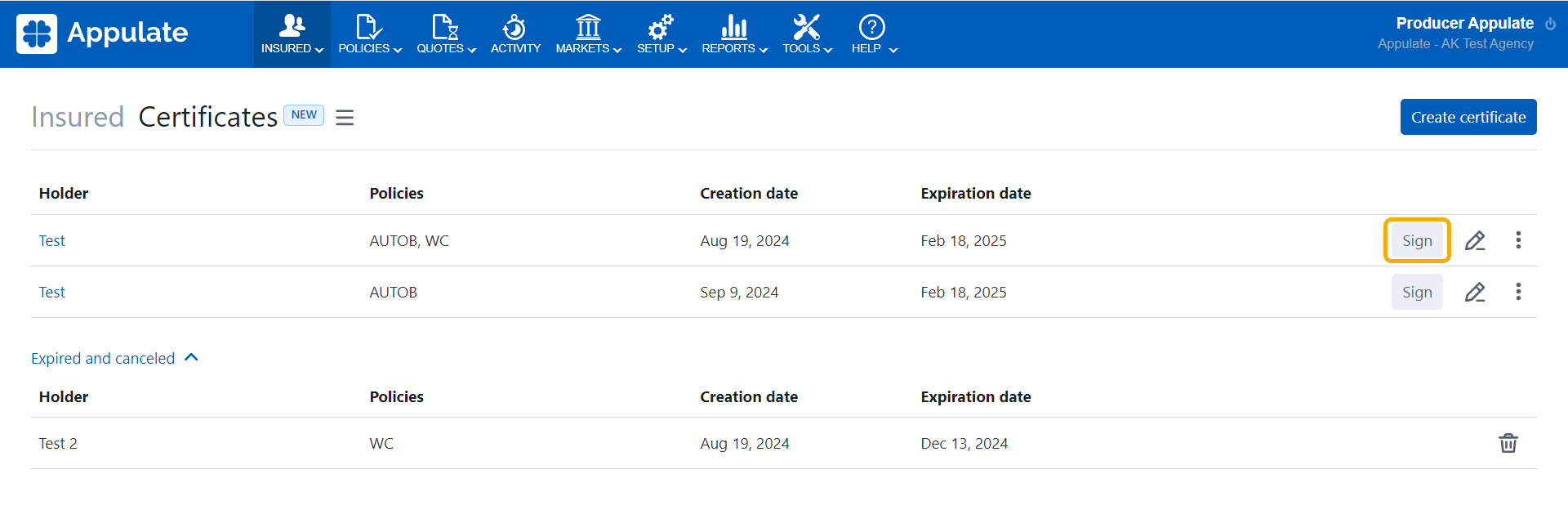Delete the expired Test 2 certificate
Image resolution: width=1568 pixels, height=510 pixels.
click(x=1508, y=443)
